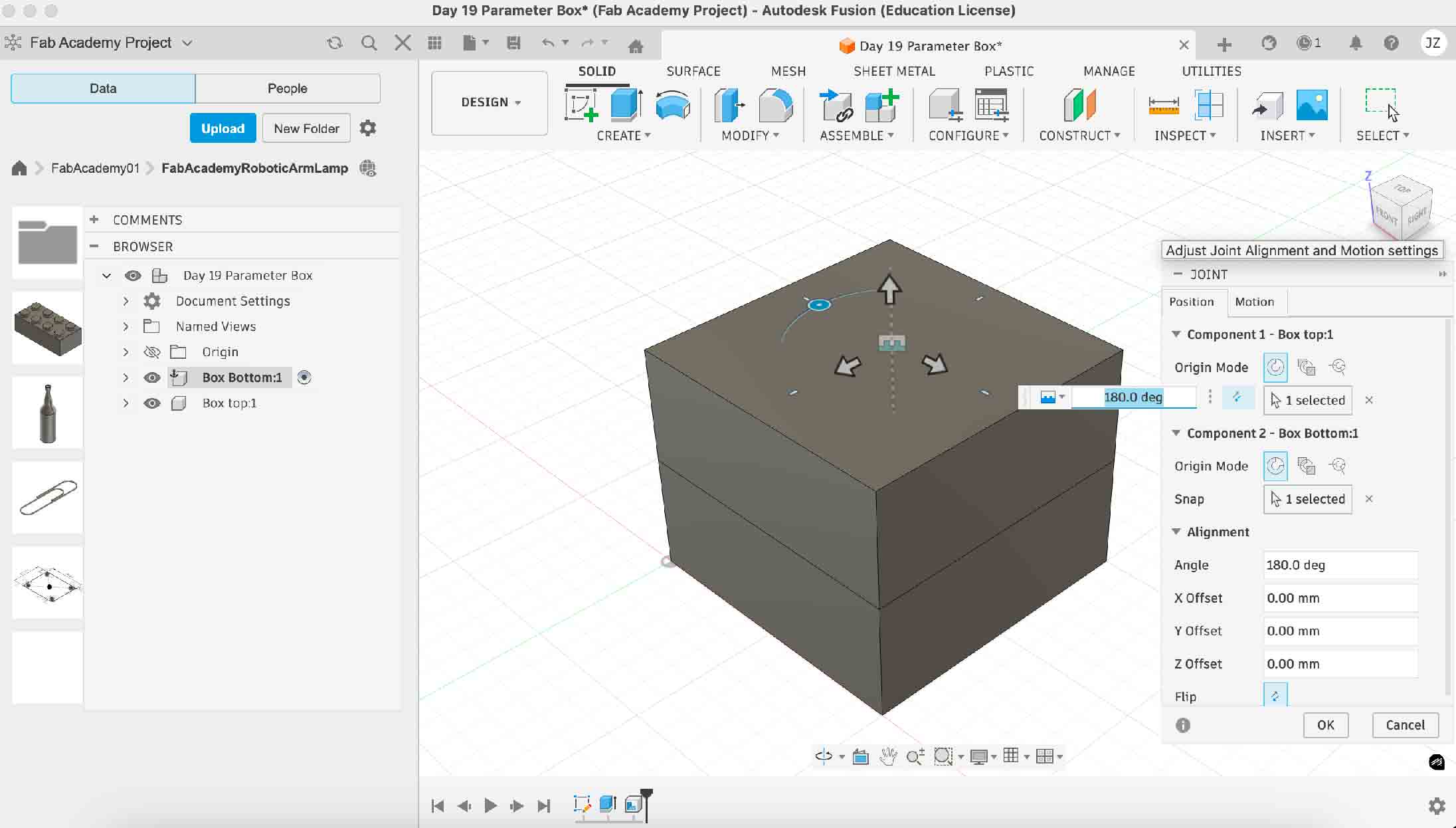
Task: Click Origin Mode icon for Component 2
Action: point(1275,466)
